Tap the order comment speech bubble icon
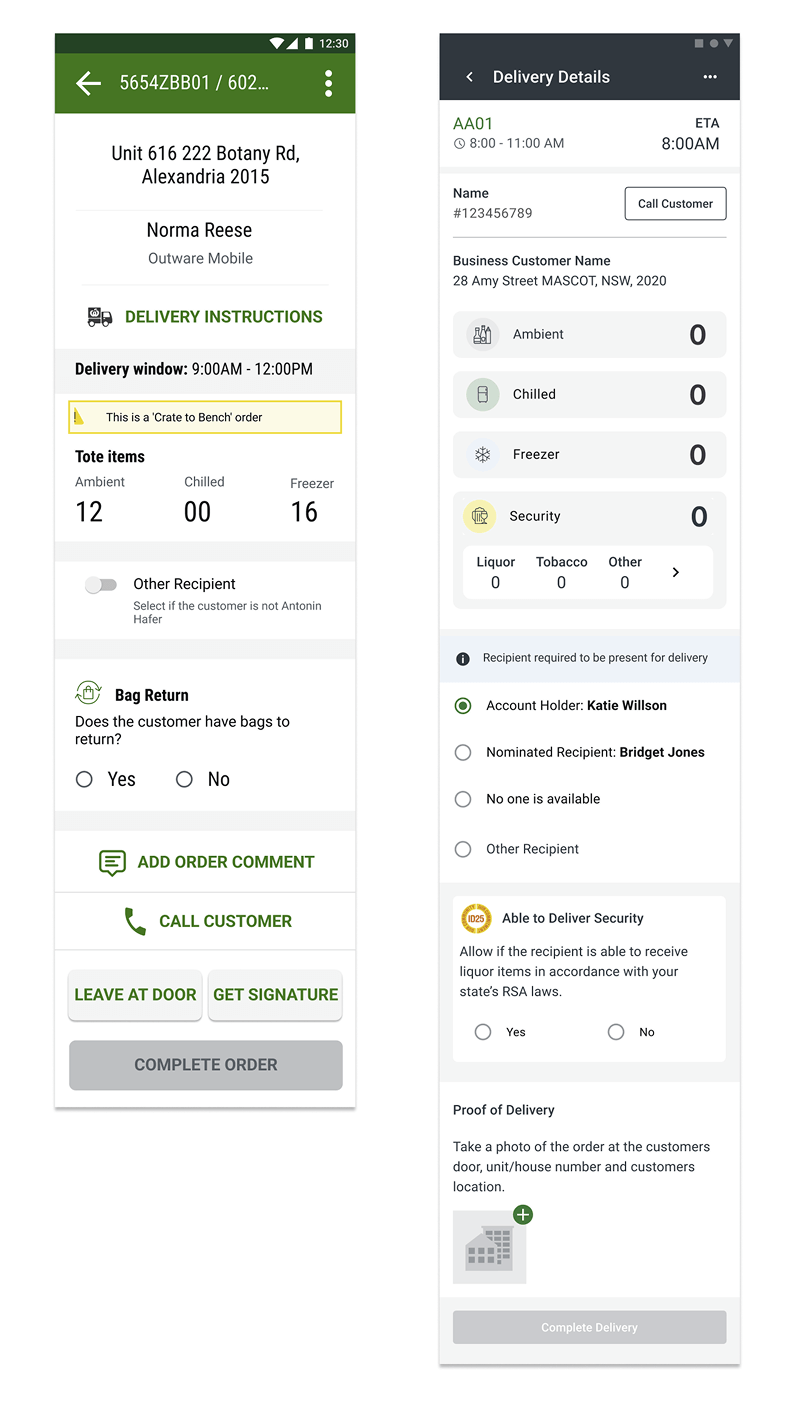This screenshot has height=1404, width=800. point(112,862)
